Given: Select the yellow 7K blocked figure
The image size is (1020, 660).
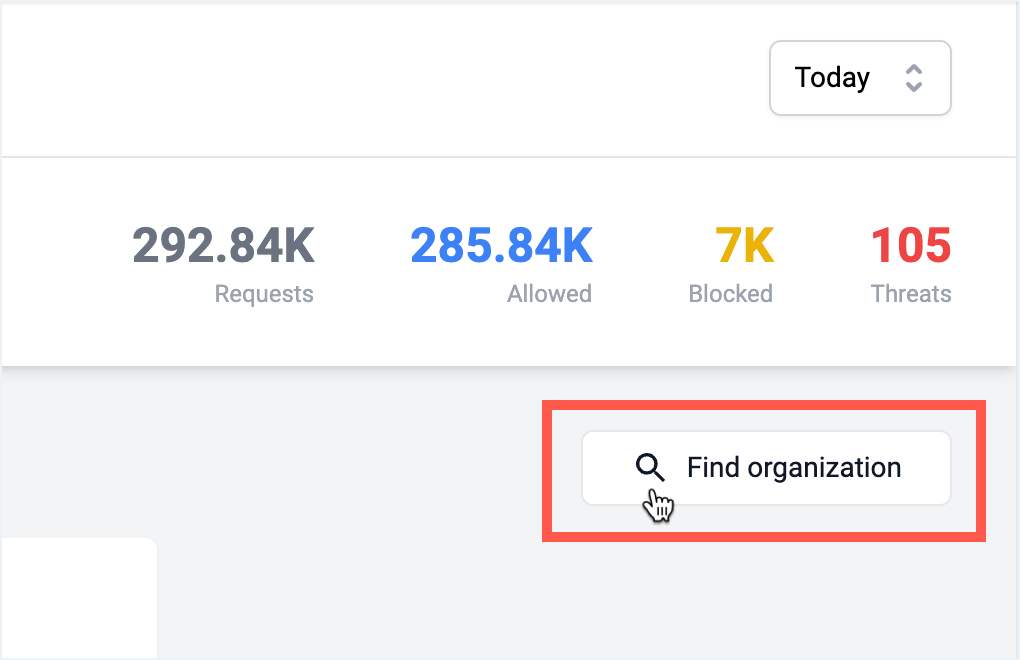Looking at the screenshot, I should (x=745, y=245).
